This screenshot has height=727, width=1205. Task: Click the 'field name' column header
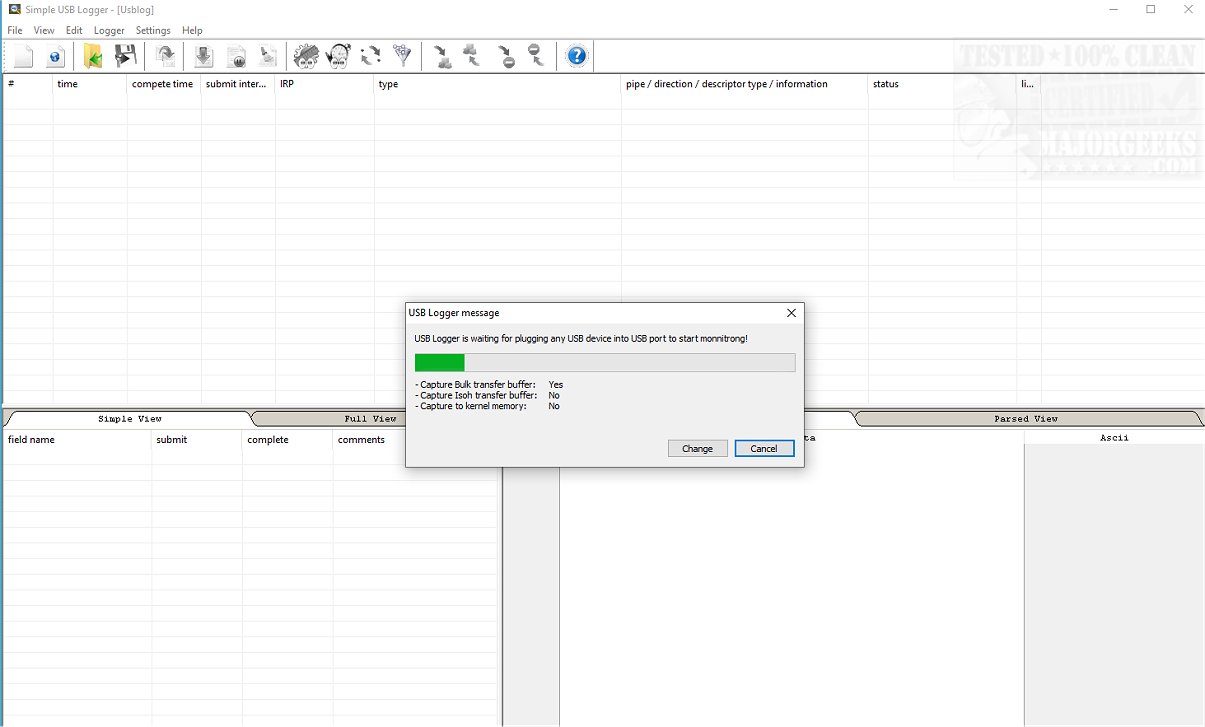pos(78,440)
